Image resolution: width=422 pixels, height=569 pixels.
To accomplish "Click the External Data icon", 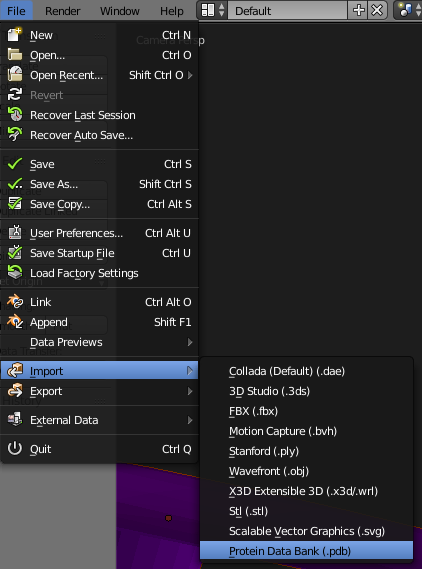I will point(15,419).
